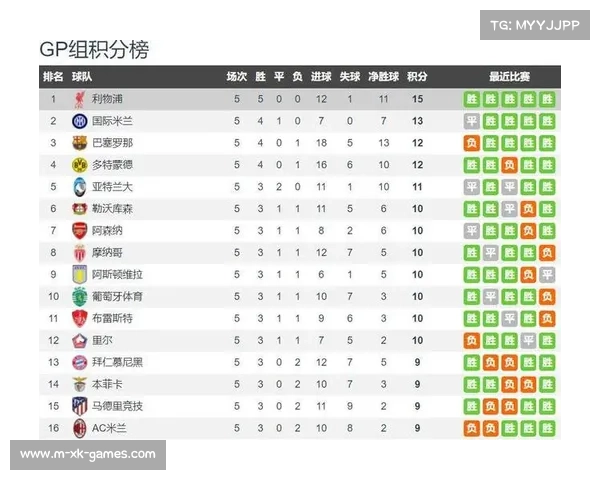Viewport: 600px width, 480px height.
Task: Click the 进球 column header
Action: 321,77
